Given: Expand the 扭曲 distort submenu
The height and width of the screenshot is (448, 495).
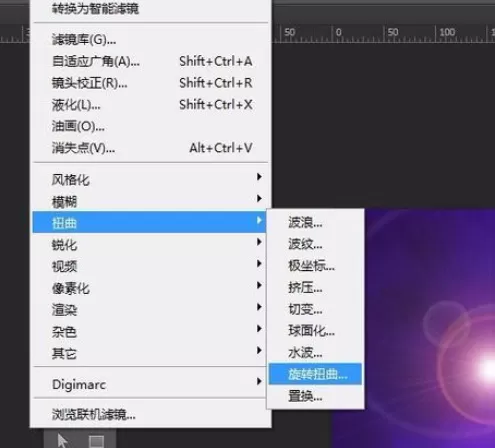Looking at the screenshot, I should point(149,222).
